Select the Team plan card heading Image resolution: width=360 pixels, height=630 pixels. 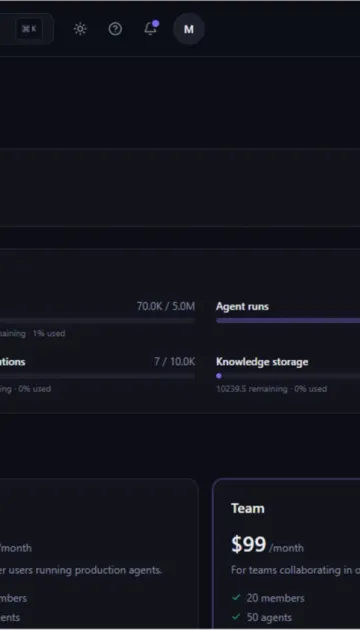[x=248, y=508]
